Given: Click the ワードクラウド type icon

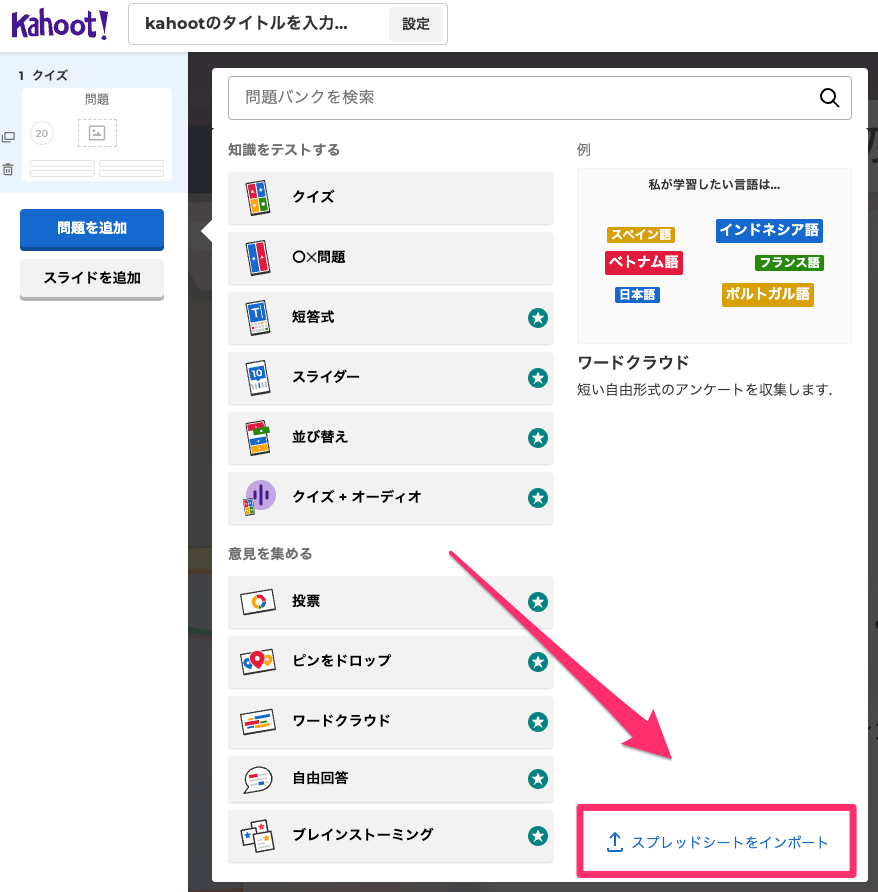Looking at the screenshot, I should click(x=258, y=722).
